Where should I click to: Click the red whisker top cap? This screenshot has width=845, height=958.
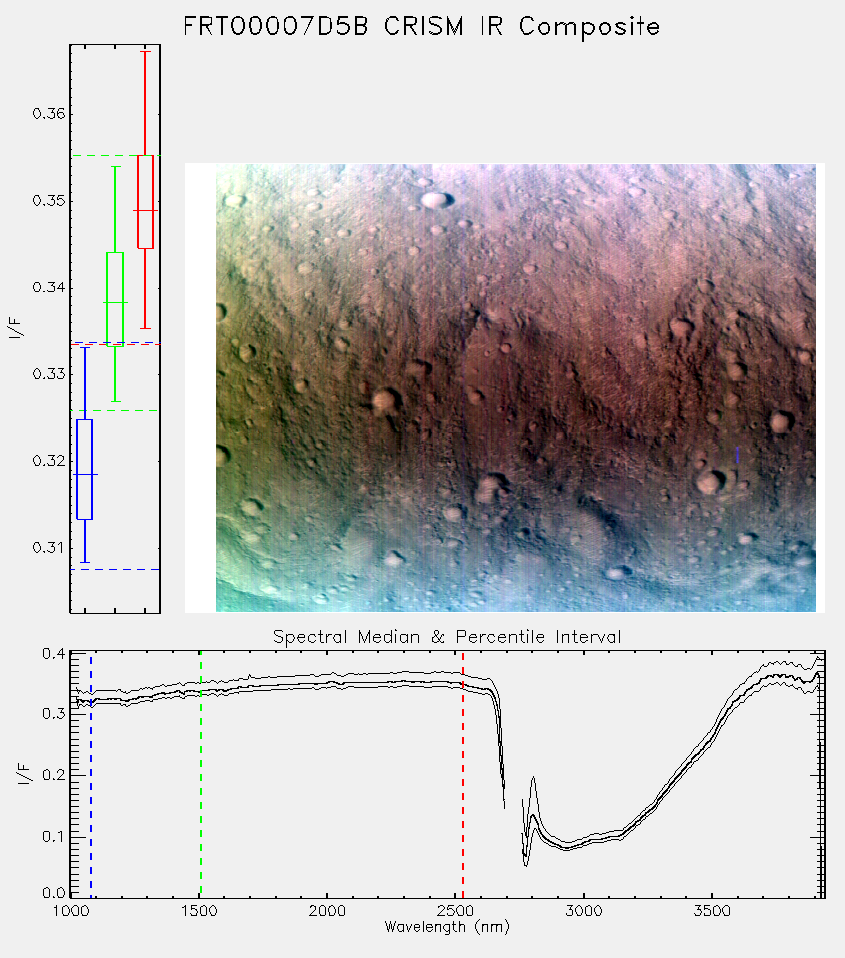pos(145,51)
